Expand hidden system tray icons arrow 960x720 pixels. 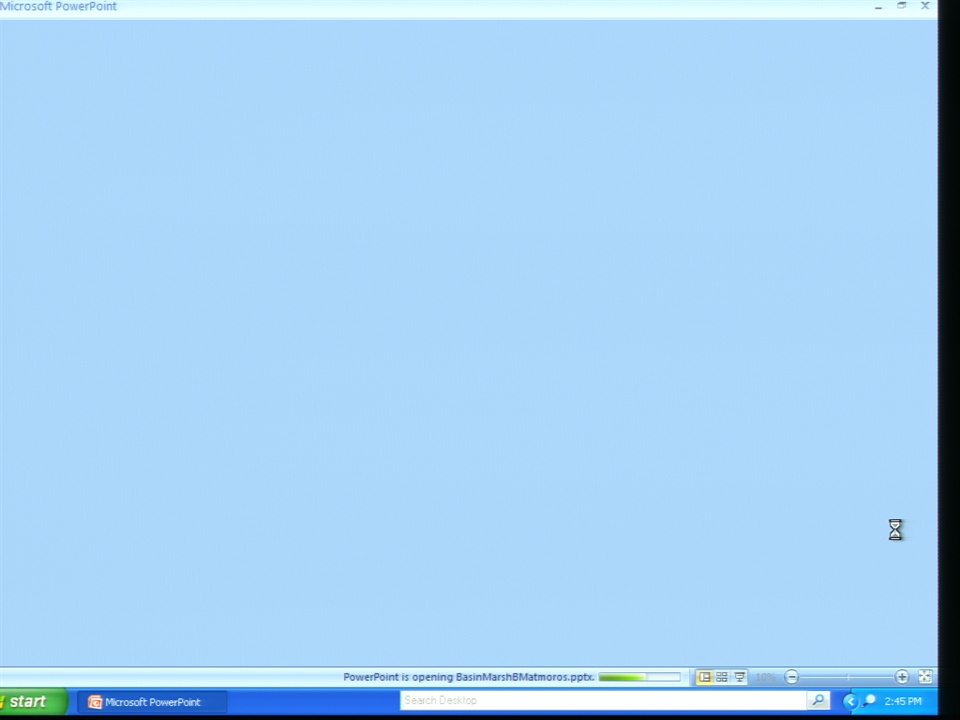850,702
